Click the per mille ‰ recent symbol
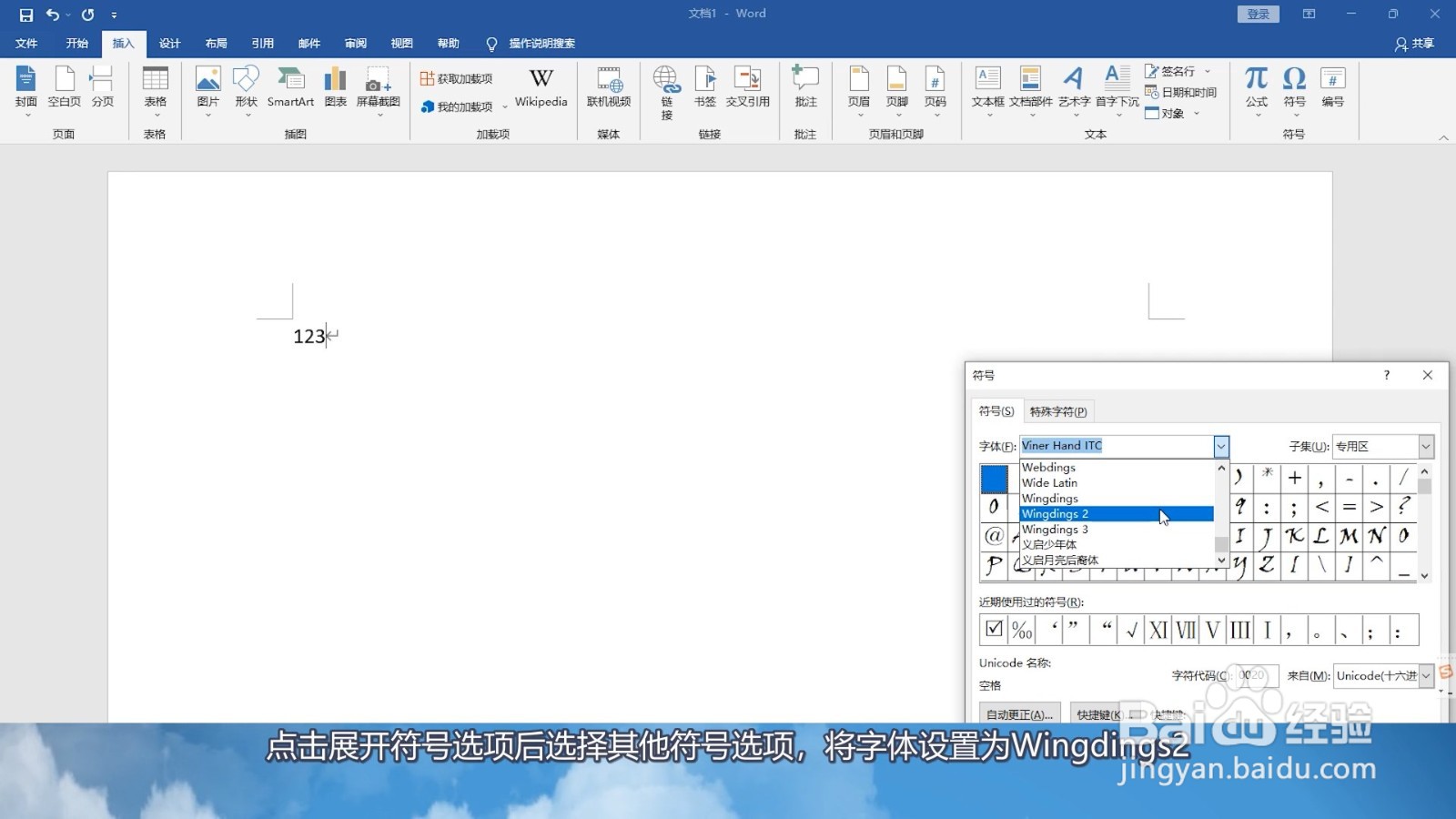Image resolution: width=1456 pixels, height=819 pixels. (x=1022, y=629)
